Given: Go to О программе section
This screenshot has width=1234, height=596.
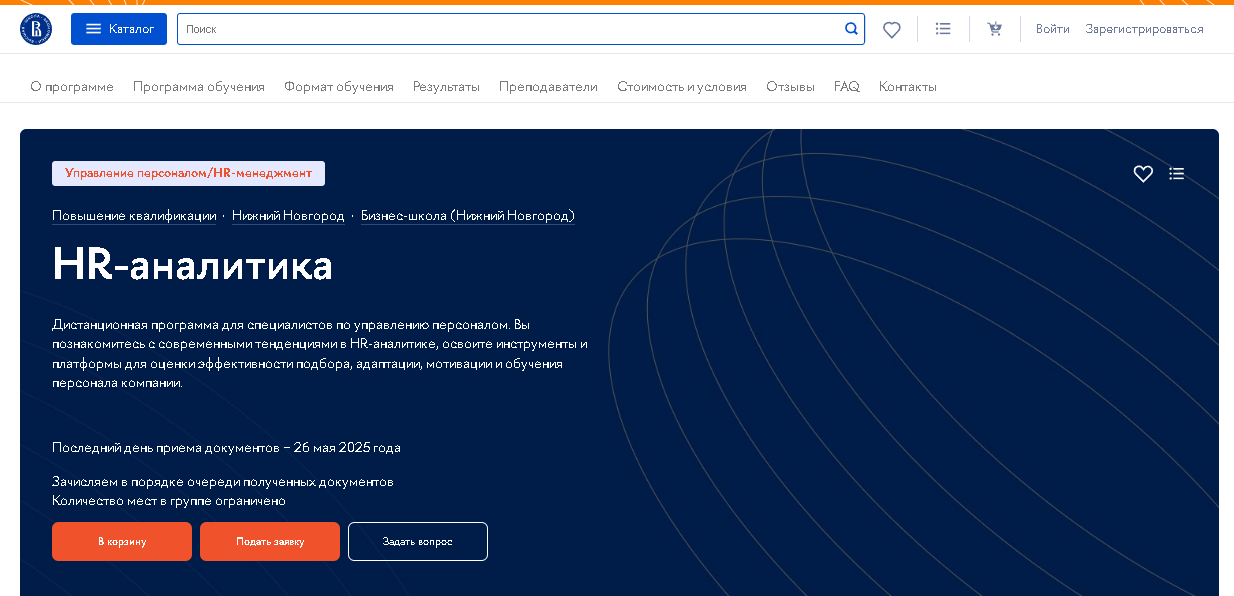Looking at the screenshot, I should click(x=72, y=87).
